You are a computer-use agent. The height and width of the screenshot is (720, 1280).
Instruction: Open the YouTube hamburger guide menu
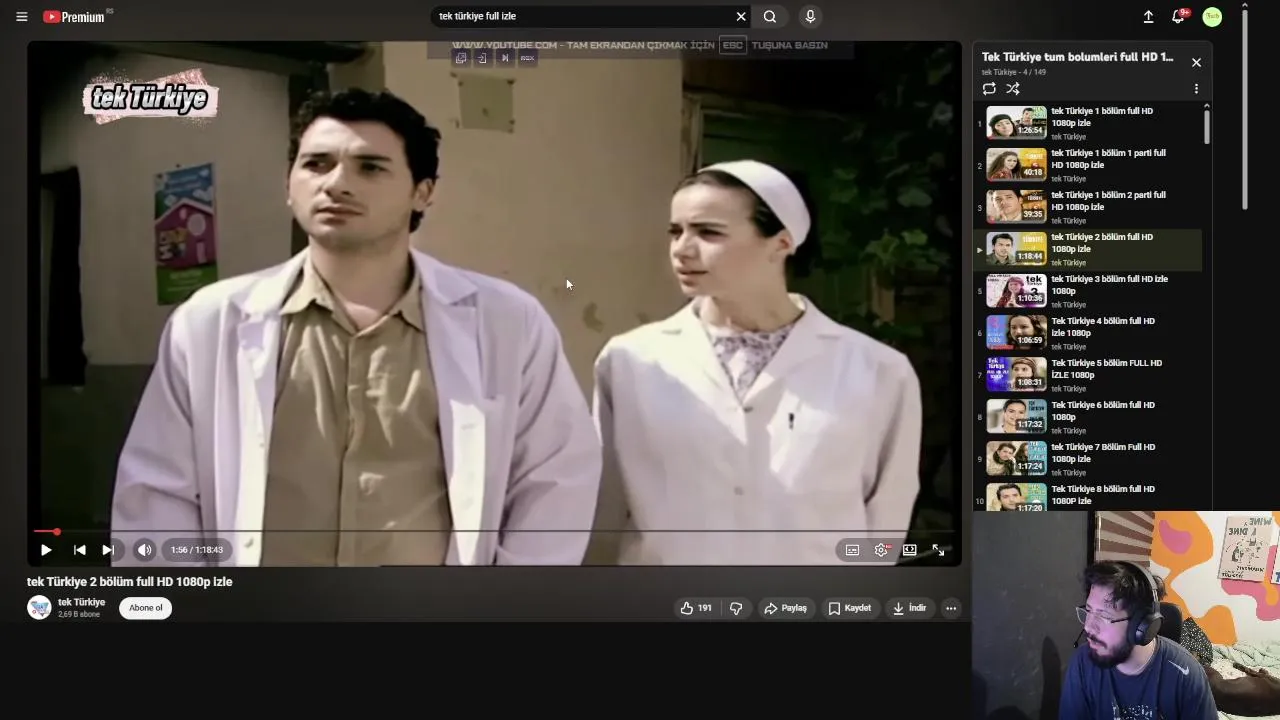pyautogui.click(x=22, y=17)
